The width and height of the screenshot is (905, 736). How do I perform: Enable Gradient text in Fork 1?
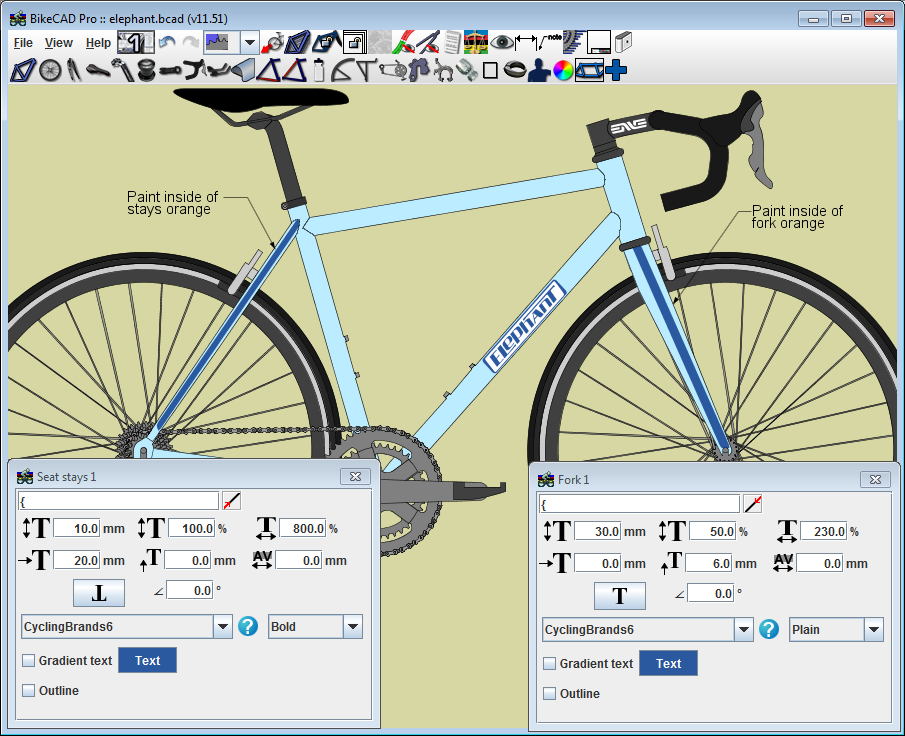click(549, 663)
